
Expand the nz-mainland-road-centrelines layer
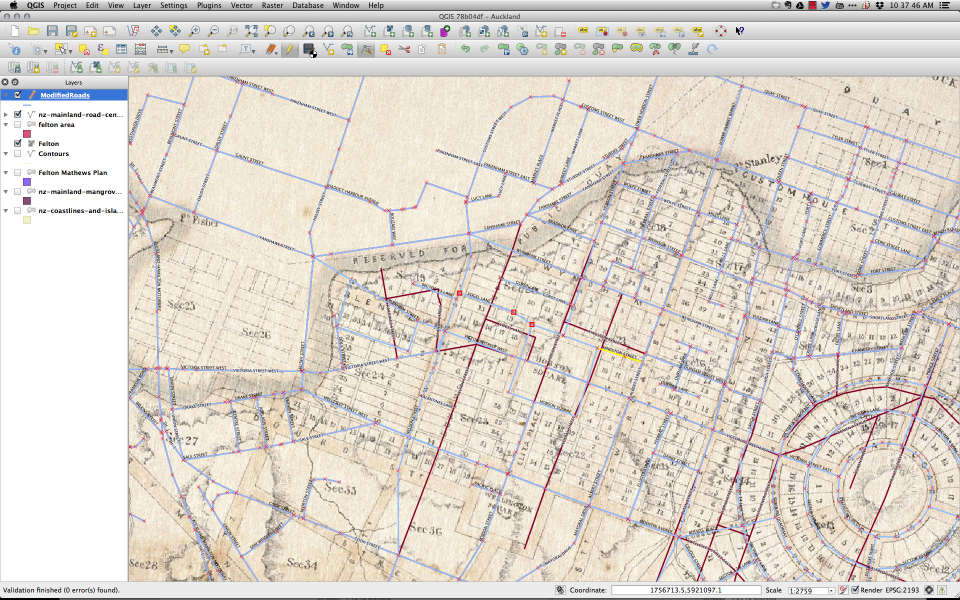(6, 114)
